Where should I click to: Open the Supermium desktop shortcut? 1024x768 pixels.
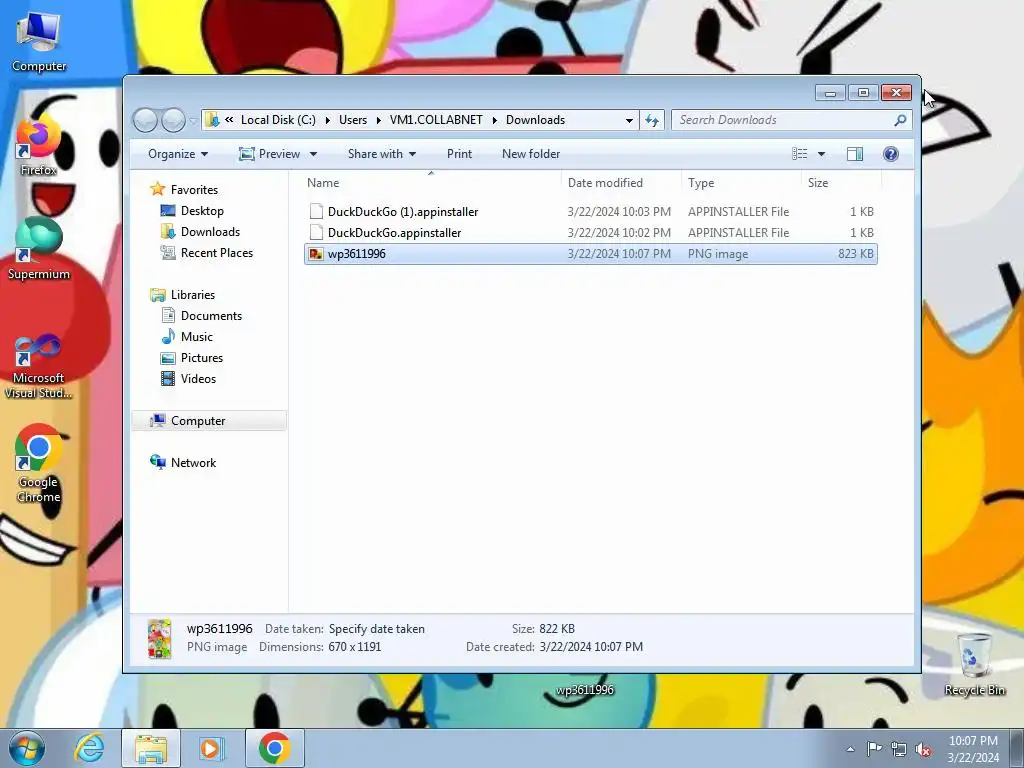[39, 249]
